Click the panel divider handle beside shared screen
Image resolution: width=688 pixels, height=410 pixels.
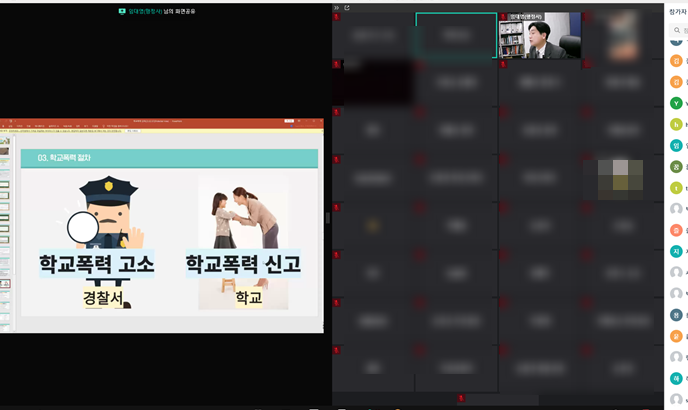pos(328,218)
